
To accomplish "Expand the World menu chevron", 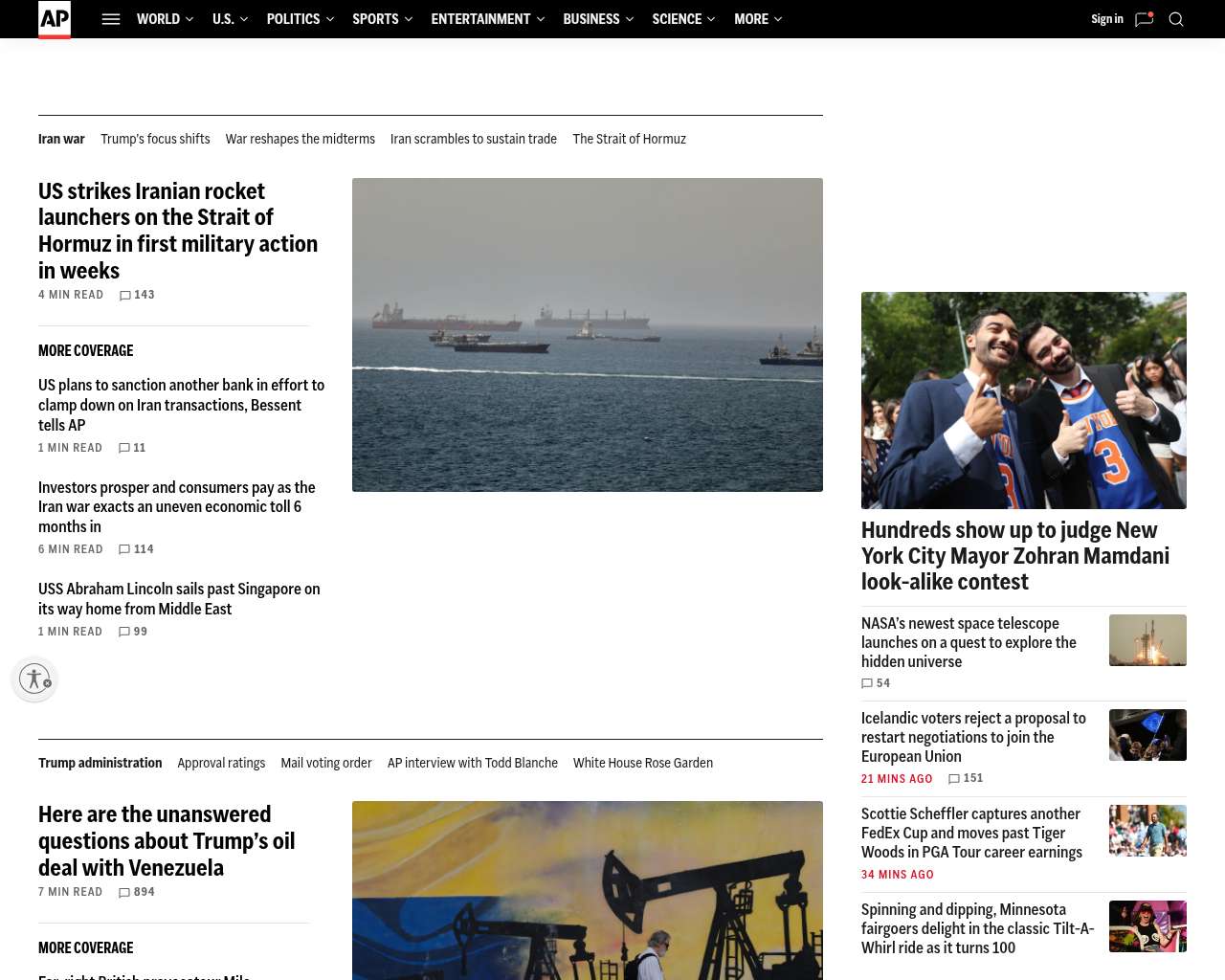I will pos(189,19).
